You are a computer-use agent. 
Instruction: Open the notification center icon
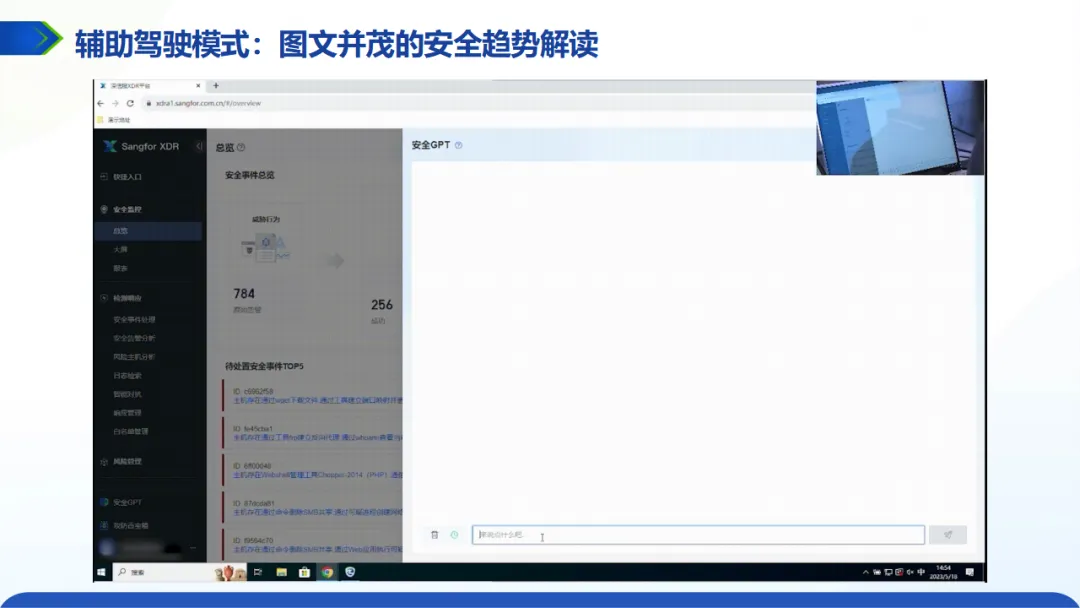point(970,572)
